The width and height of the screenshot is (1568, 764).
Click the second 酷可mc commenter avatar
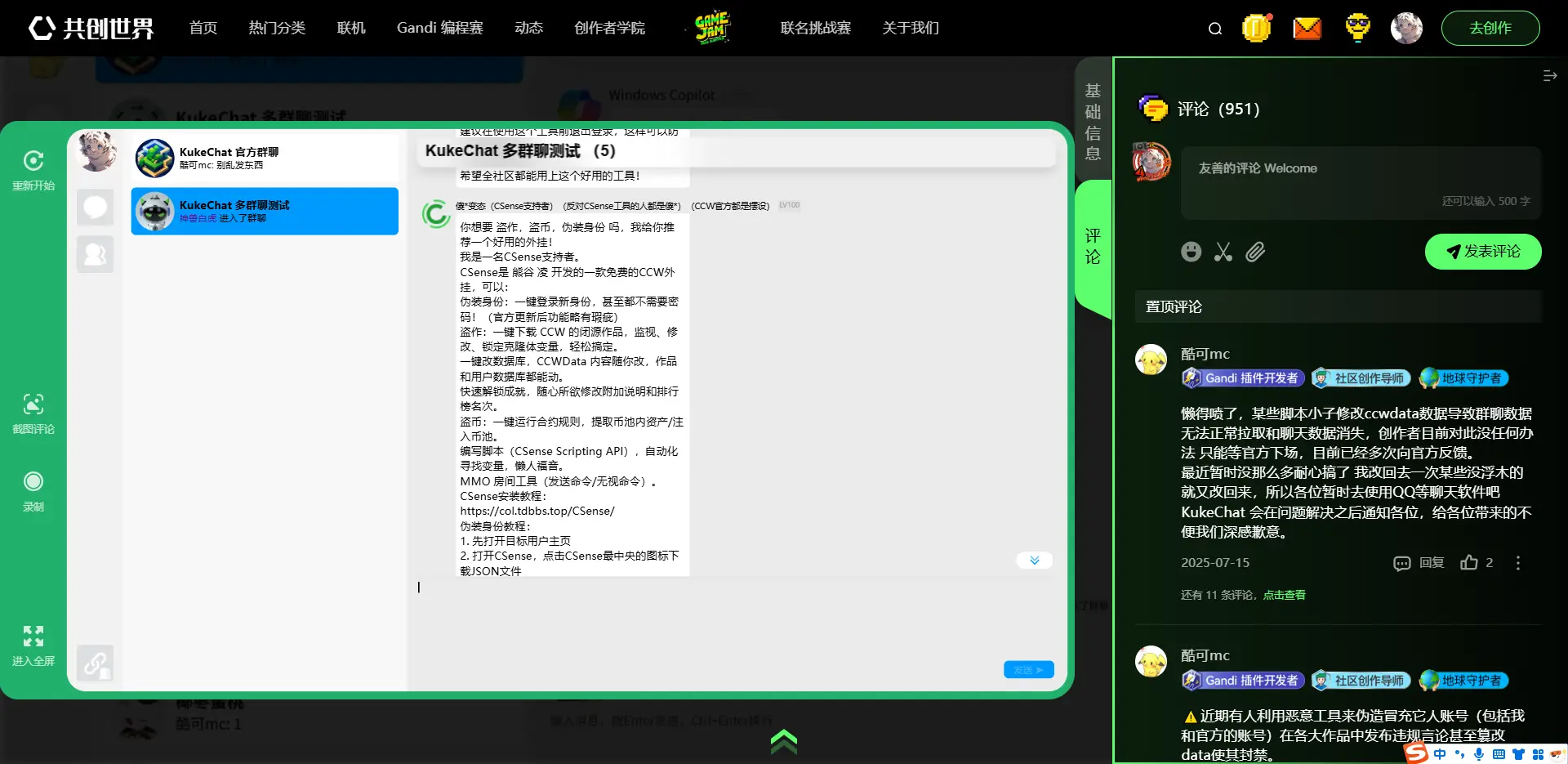[1151, 662]
